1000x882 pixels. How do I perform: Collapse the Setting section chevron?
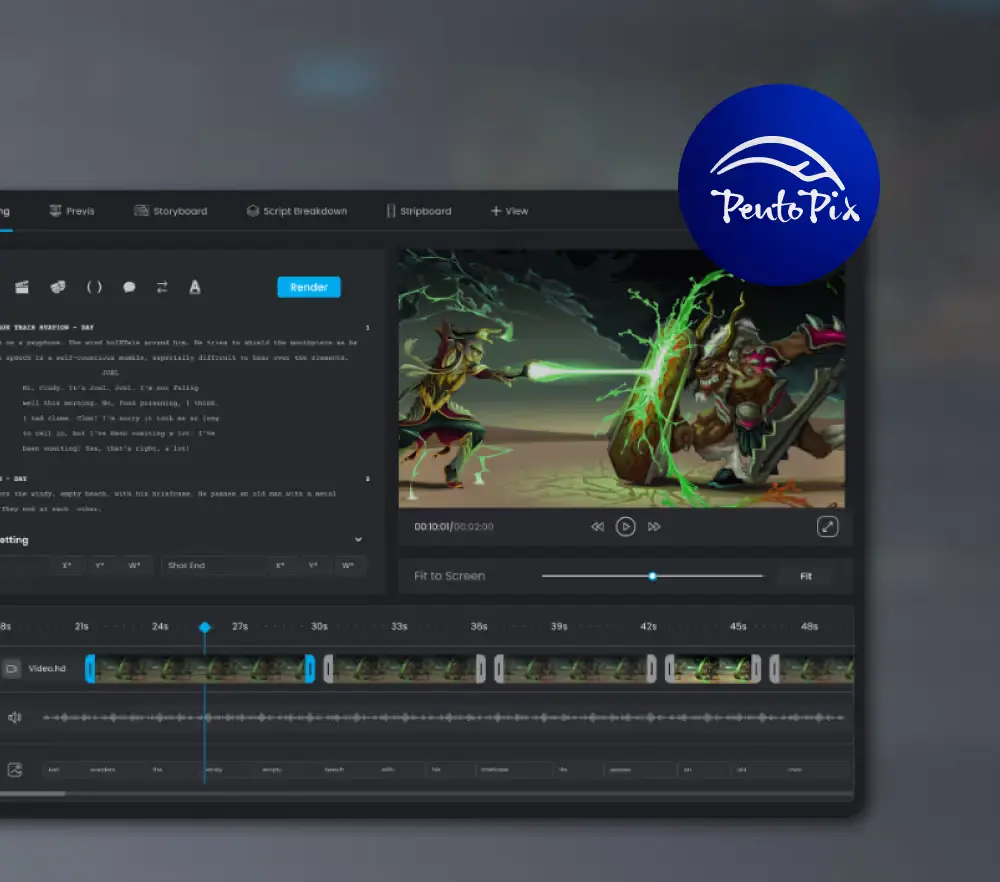(x=358, y=540)
